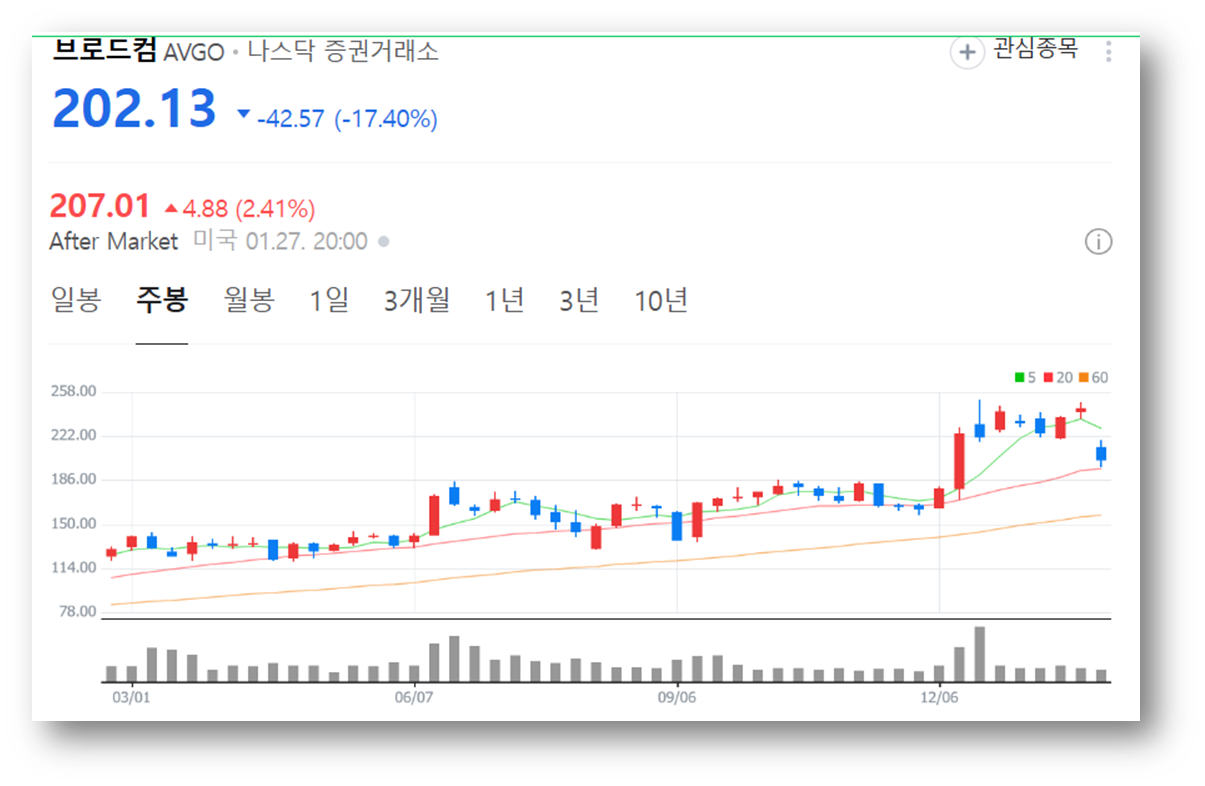Click the After Market label
The image size is (1205, 786).
coord(114,241)
